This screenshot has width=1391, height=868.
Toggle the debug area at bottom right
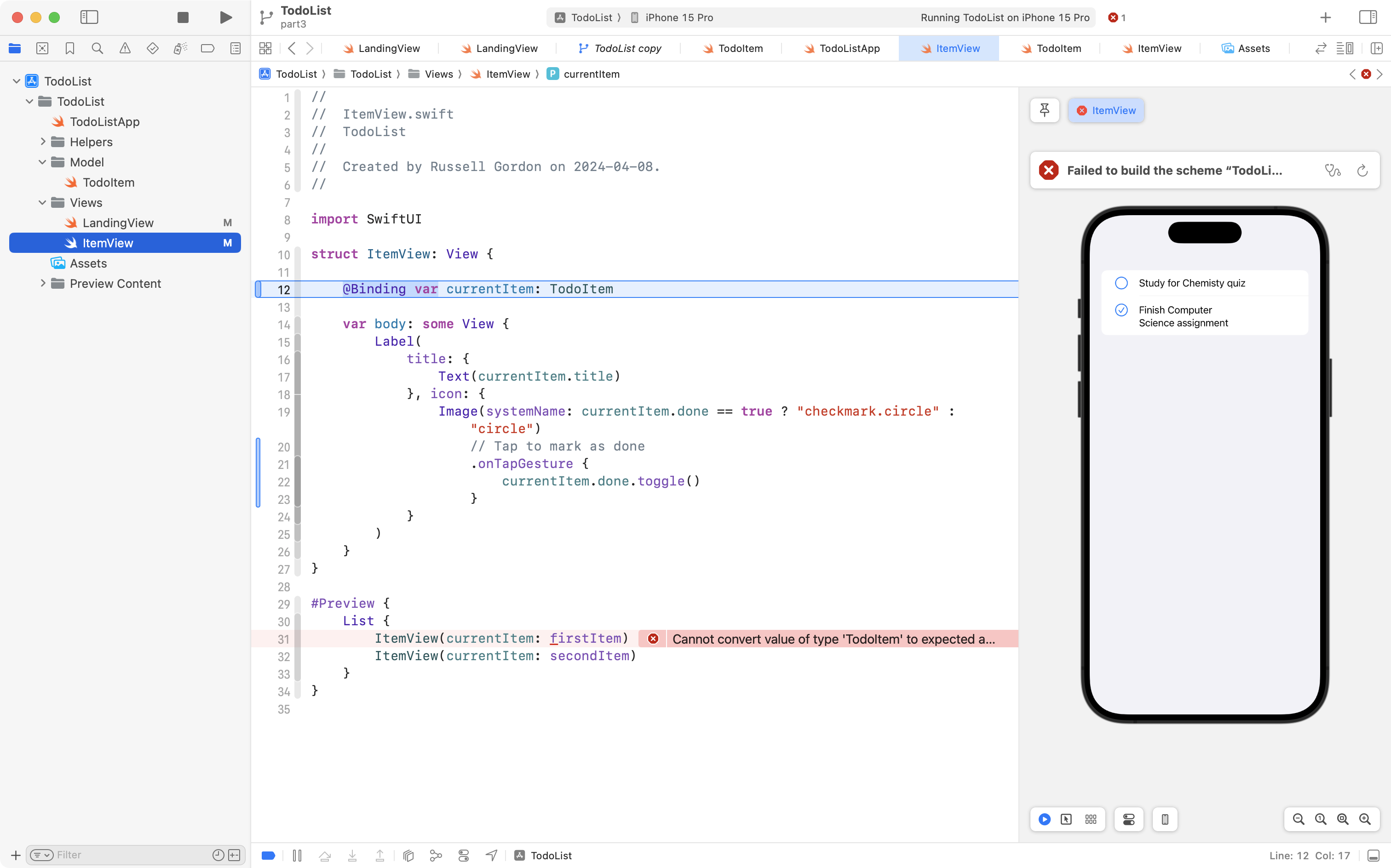(1373, 856)
